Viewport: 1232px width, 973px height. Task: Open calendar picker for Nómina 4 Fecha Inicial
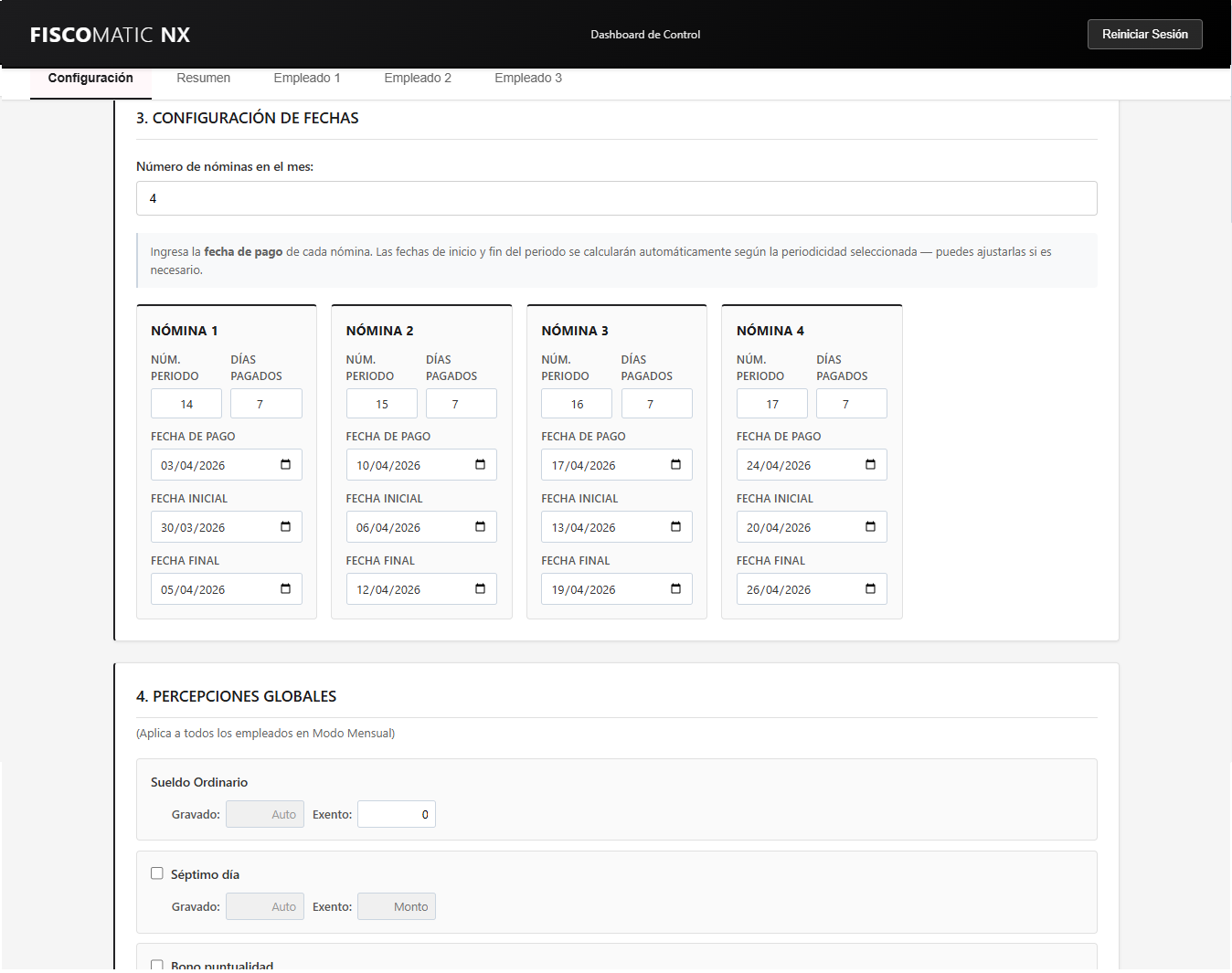point(870,526)
